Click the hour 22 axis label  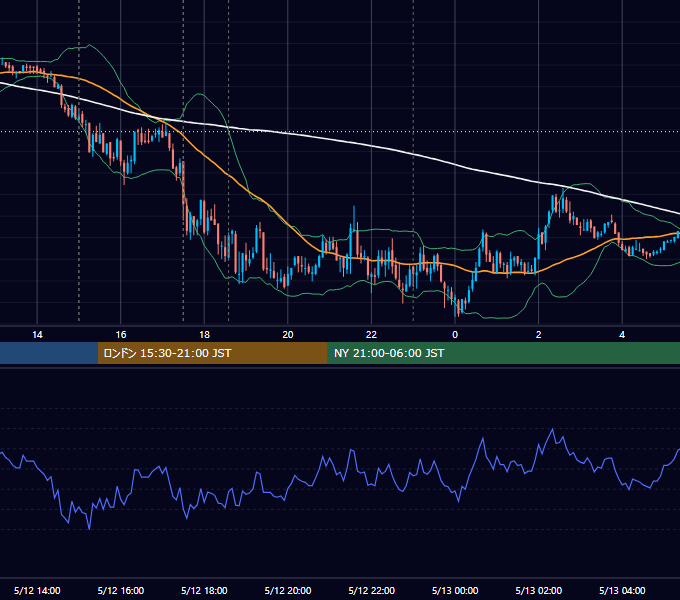[371, 335]
